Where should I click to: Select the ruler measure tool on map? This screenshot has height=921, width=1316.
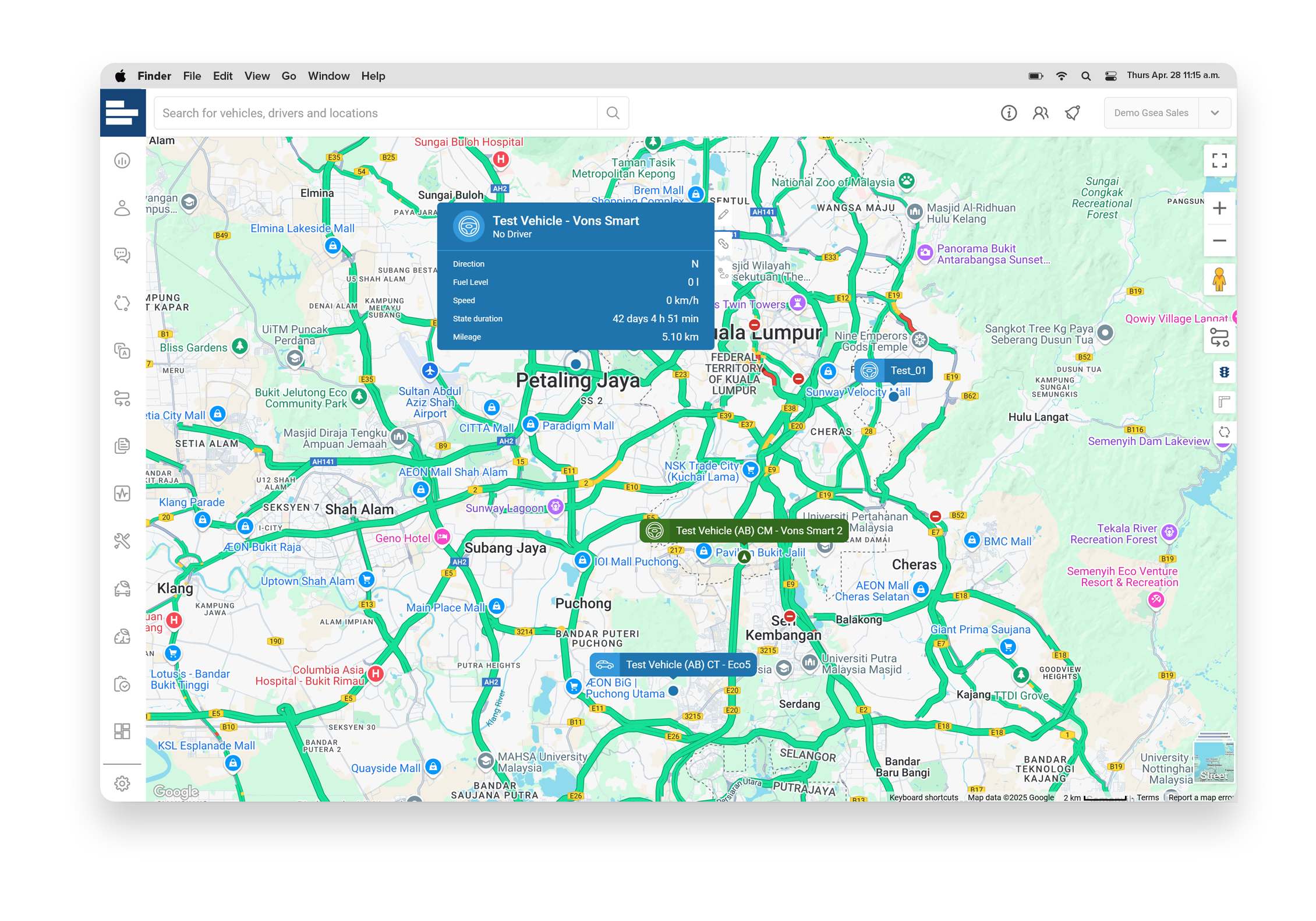coord(1224,402)
